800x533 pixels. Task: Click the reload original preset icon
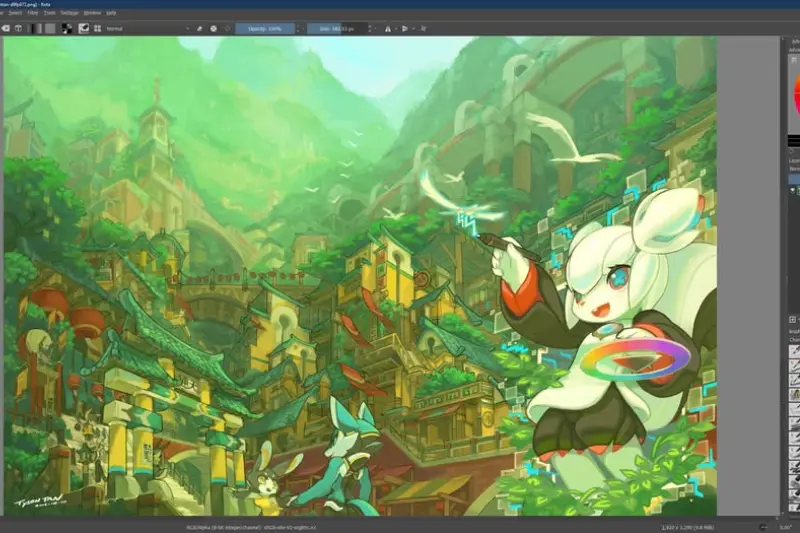coord(228,29)
